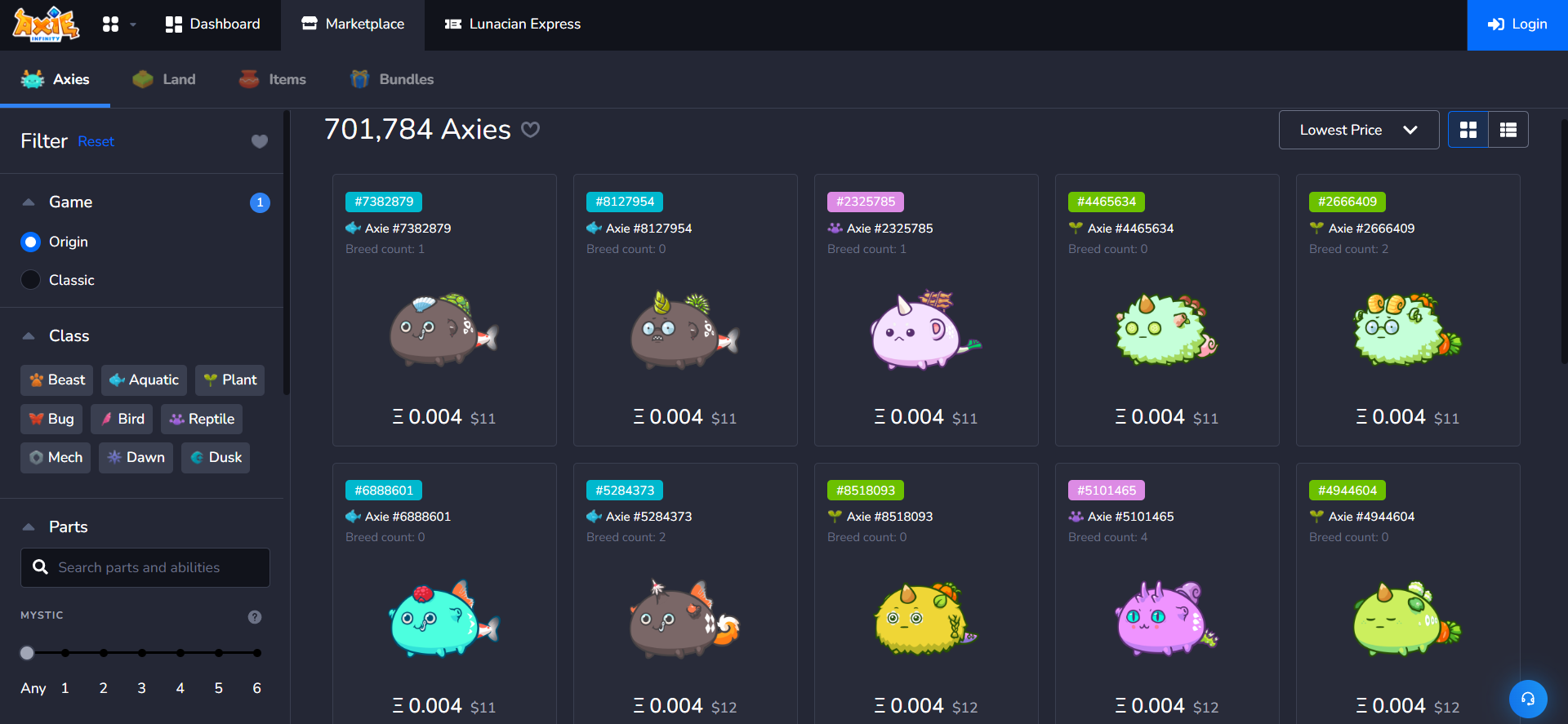The width and height of the screenshot is (1568, 724).
Task: Set the Mystic slider to 6
Action: (257, 653)
